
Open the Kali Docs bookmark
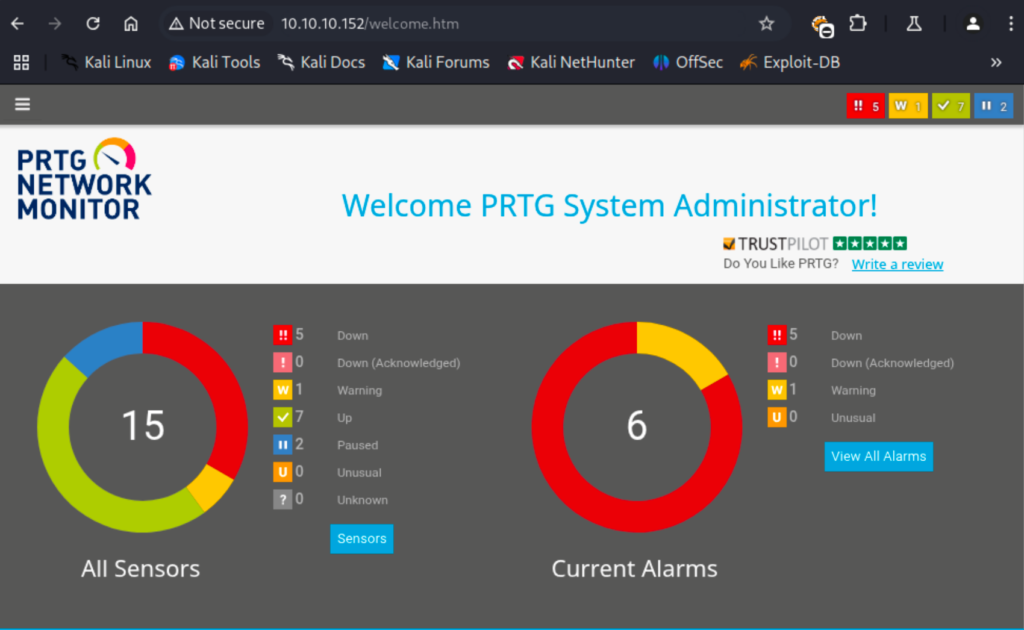[x=321, y=63]
